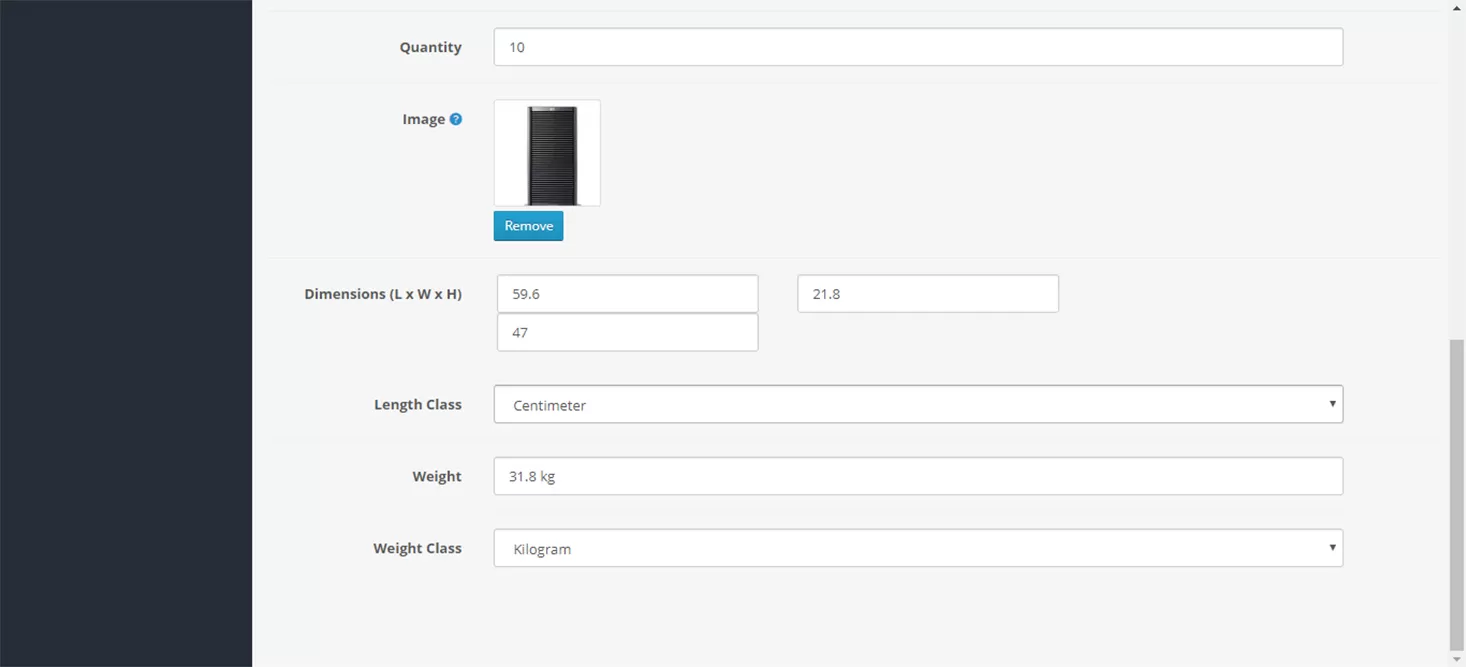Focus the width field showing 21.8

coord(928,294)
